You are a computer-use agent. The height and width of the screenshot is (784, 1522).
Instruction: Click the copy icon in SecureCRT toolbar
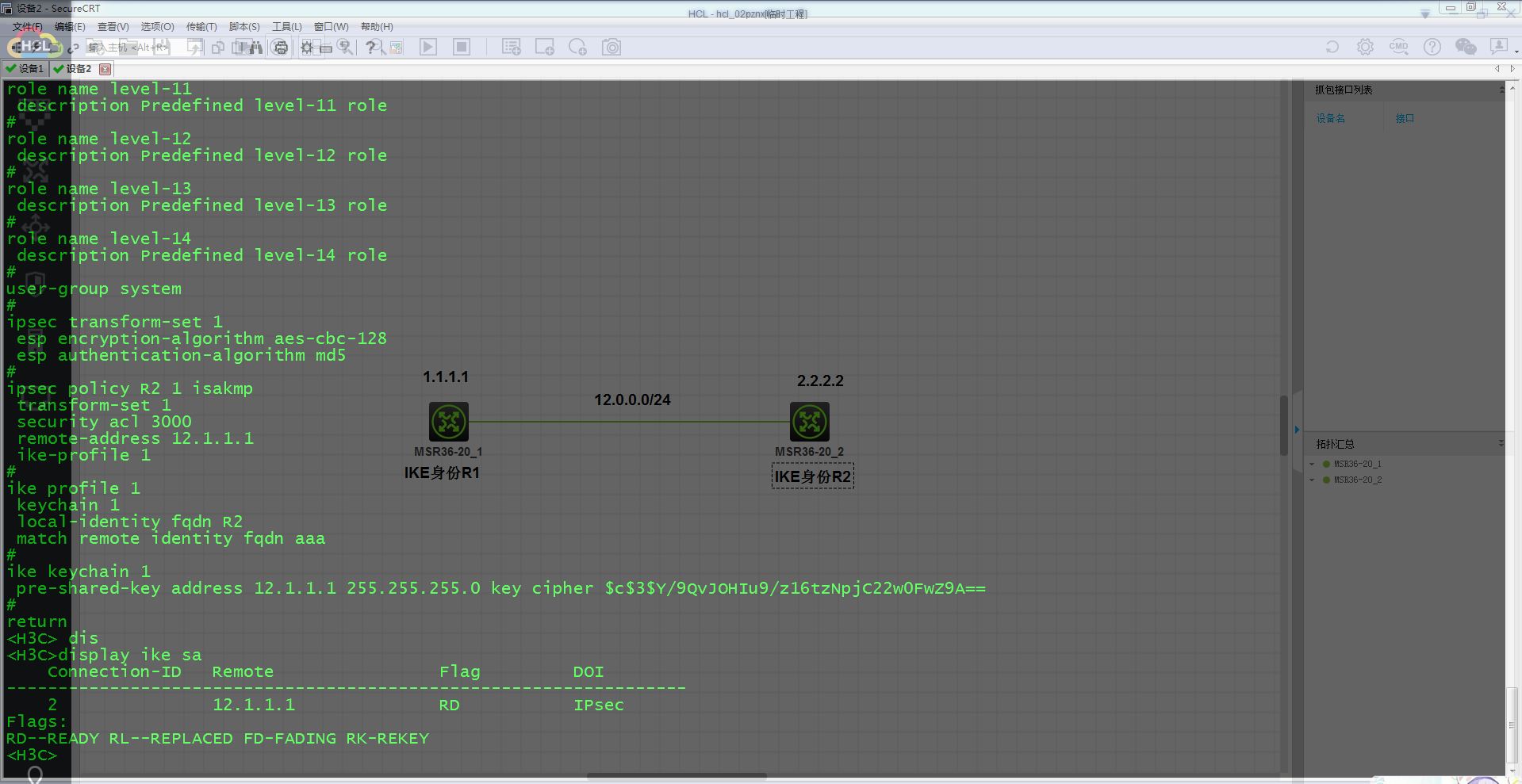click(218, 48)
